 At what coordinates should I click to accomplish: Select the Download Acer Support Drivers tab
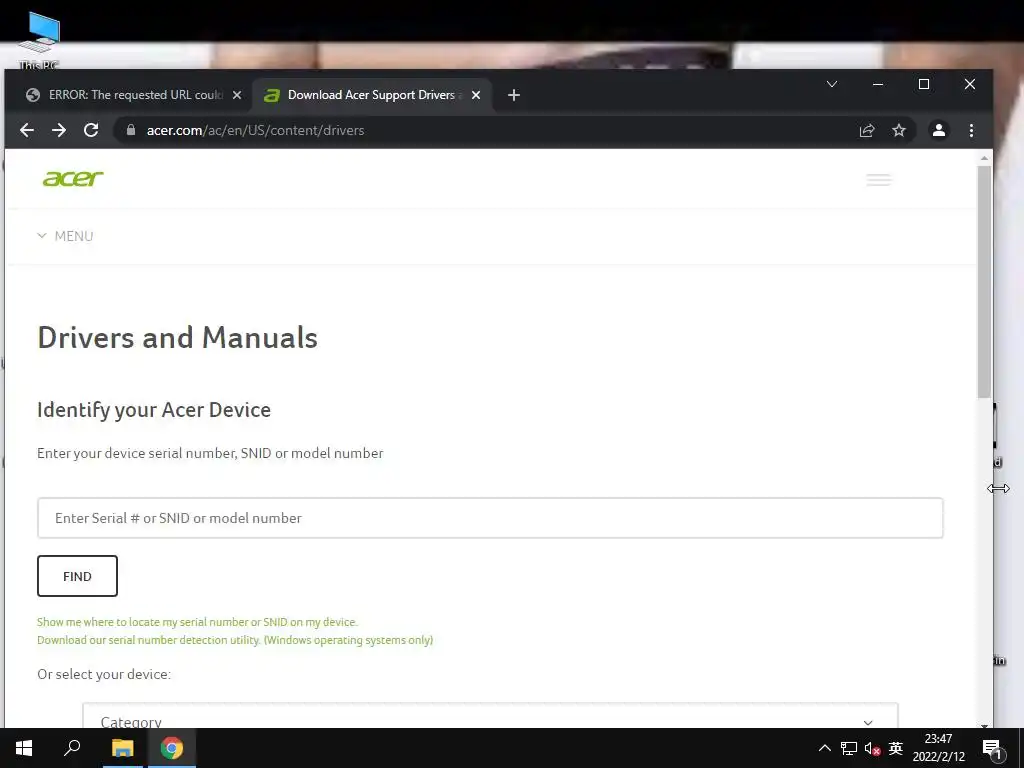coord(372,95)
